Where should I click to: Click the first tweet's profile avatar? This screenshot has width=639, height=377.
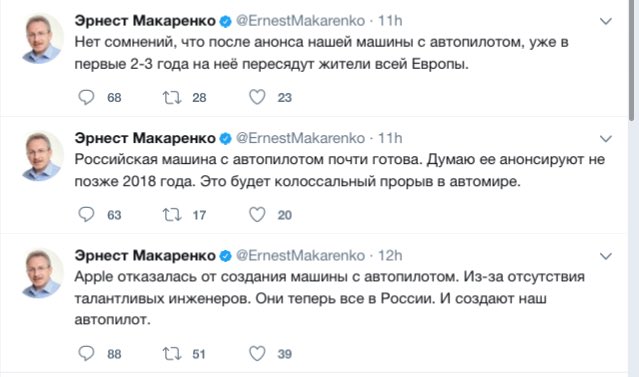pyautogui.click(x=42, y=38)
